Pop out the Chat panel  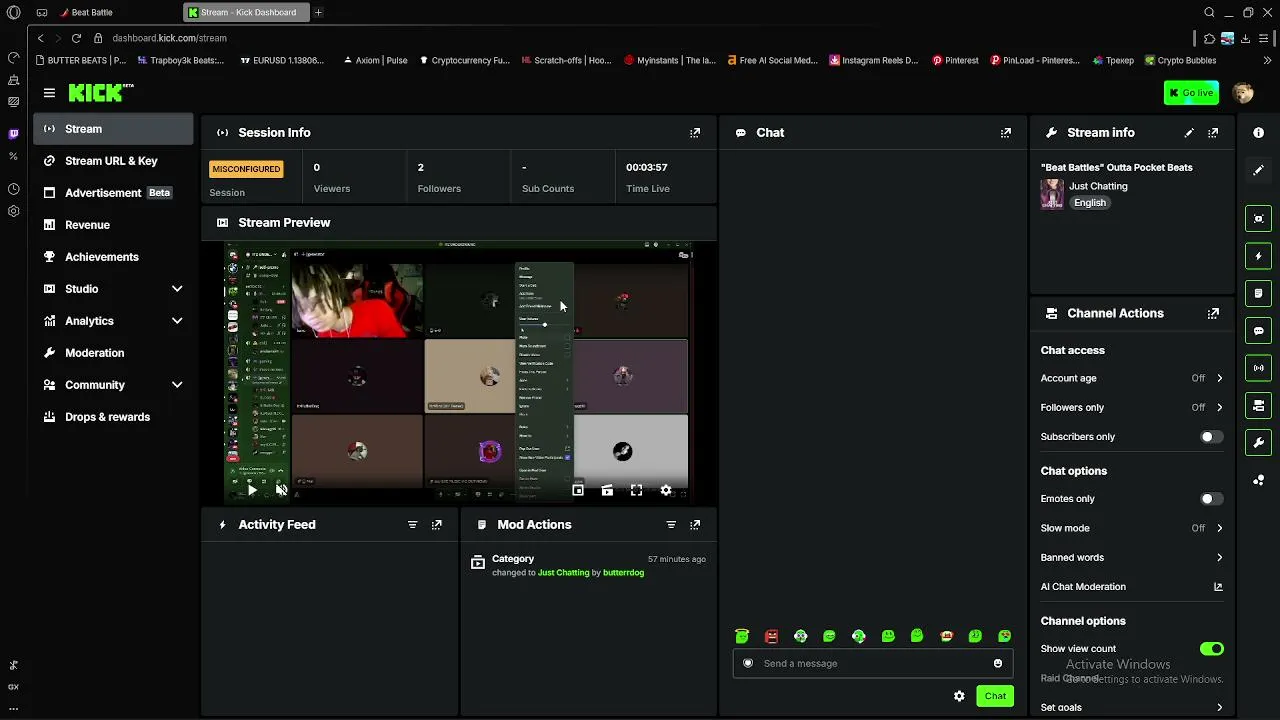[1006, 133]
